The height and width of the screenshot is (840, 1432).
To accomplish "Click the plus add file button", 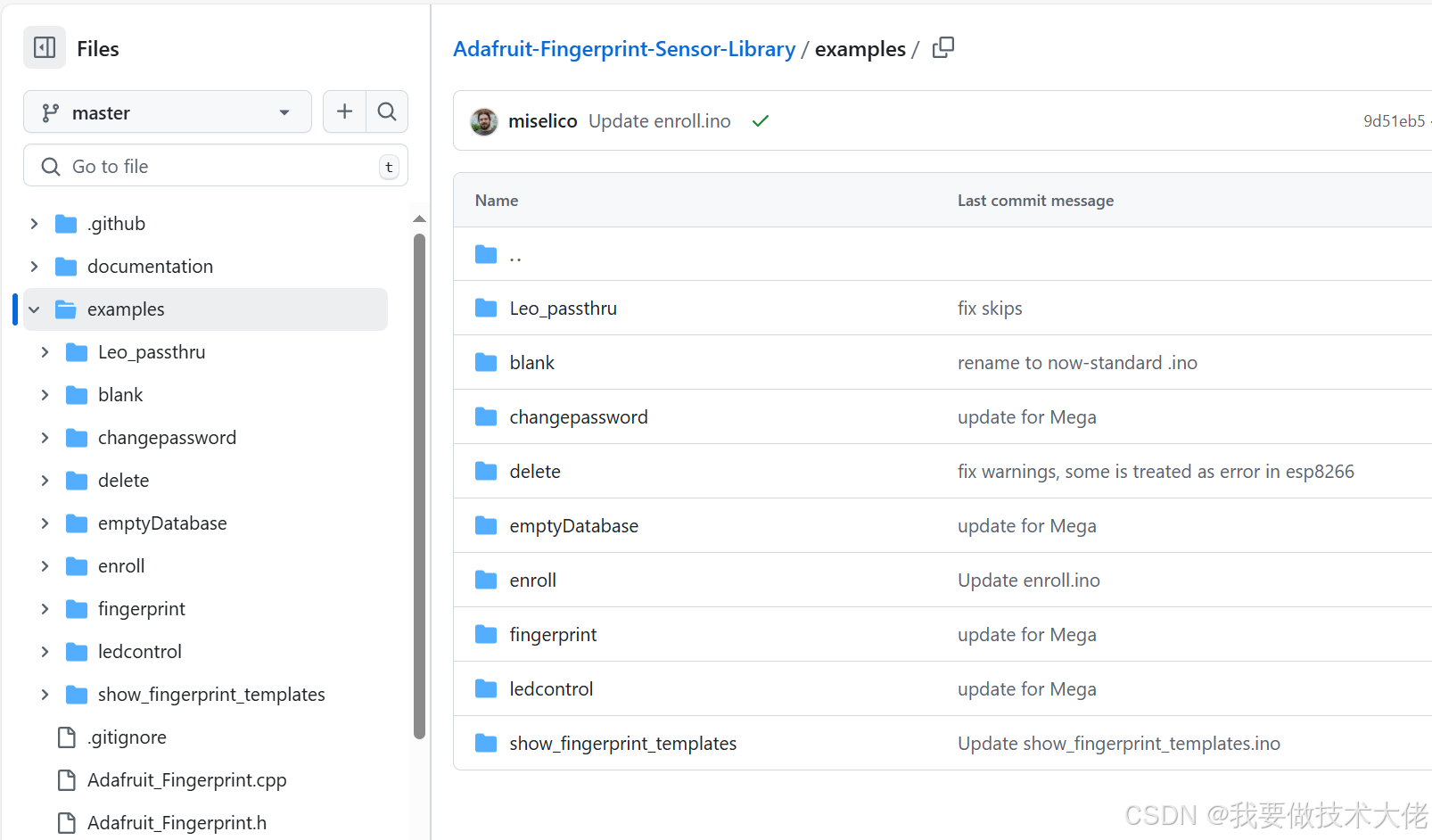I will point(344,111).
